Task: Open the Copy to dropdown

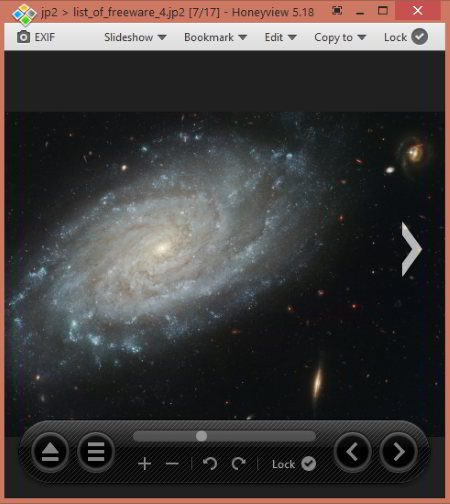Action: coord(340,37)
